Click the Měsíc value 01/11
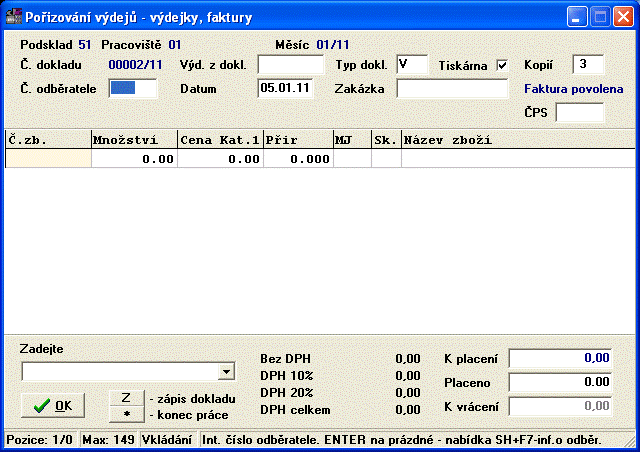640x452 pixels. pos(333,45)
